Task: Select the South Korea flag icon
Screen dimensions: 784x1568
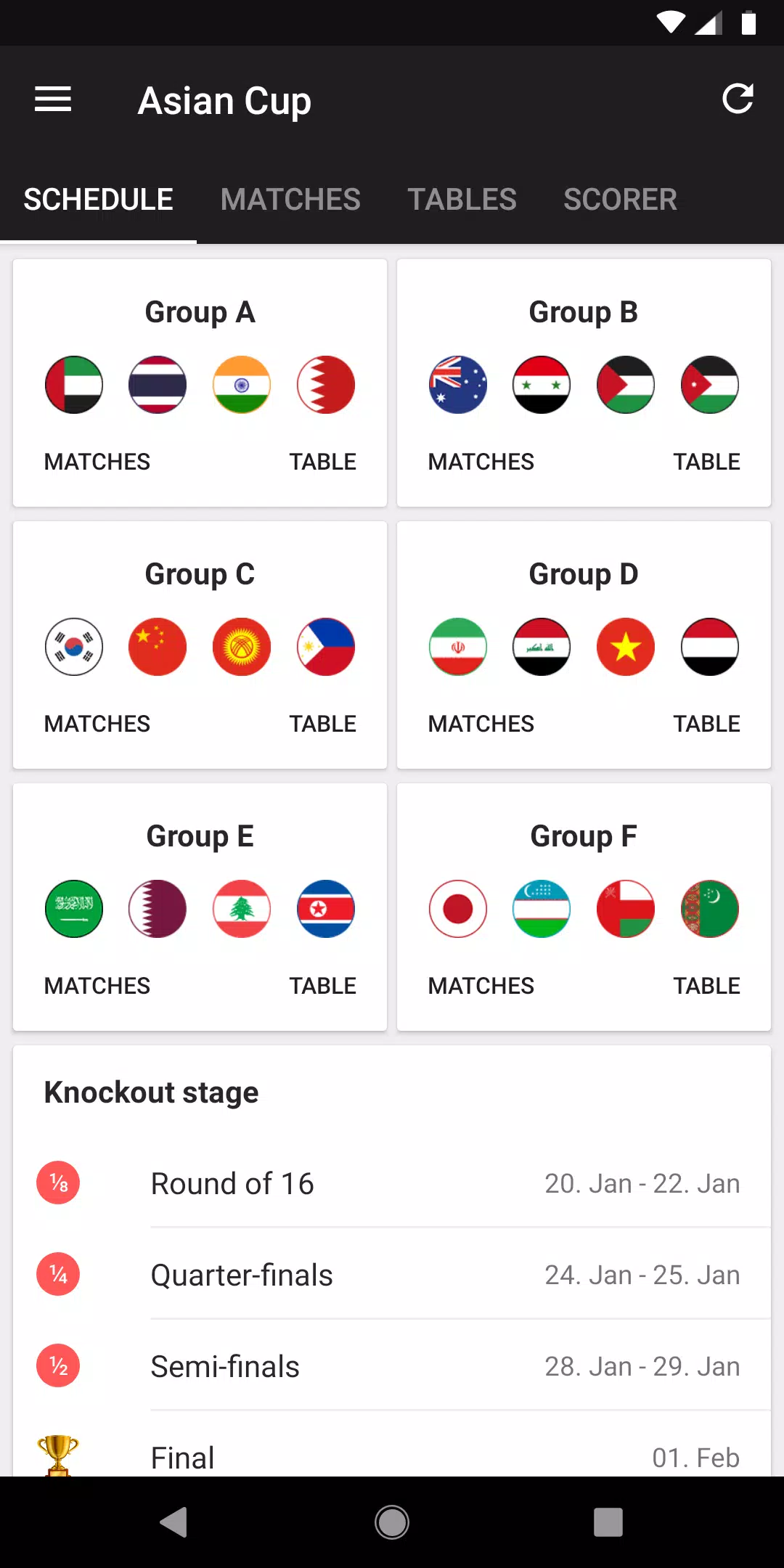Action: click(x=74, y=647)
